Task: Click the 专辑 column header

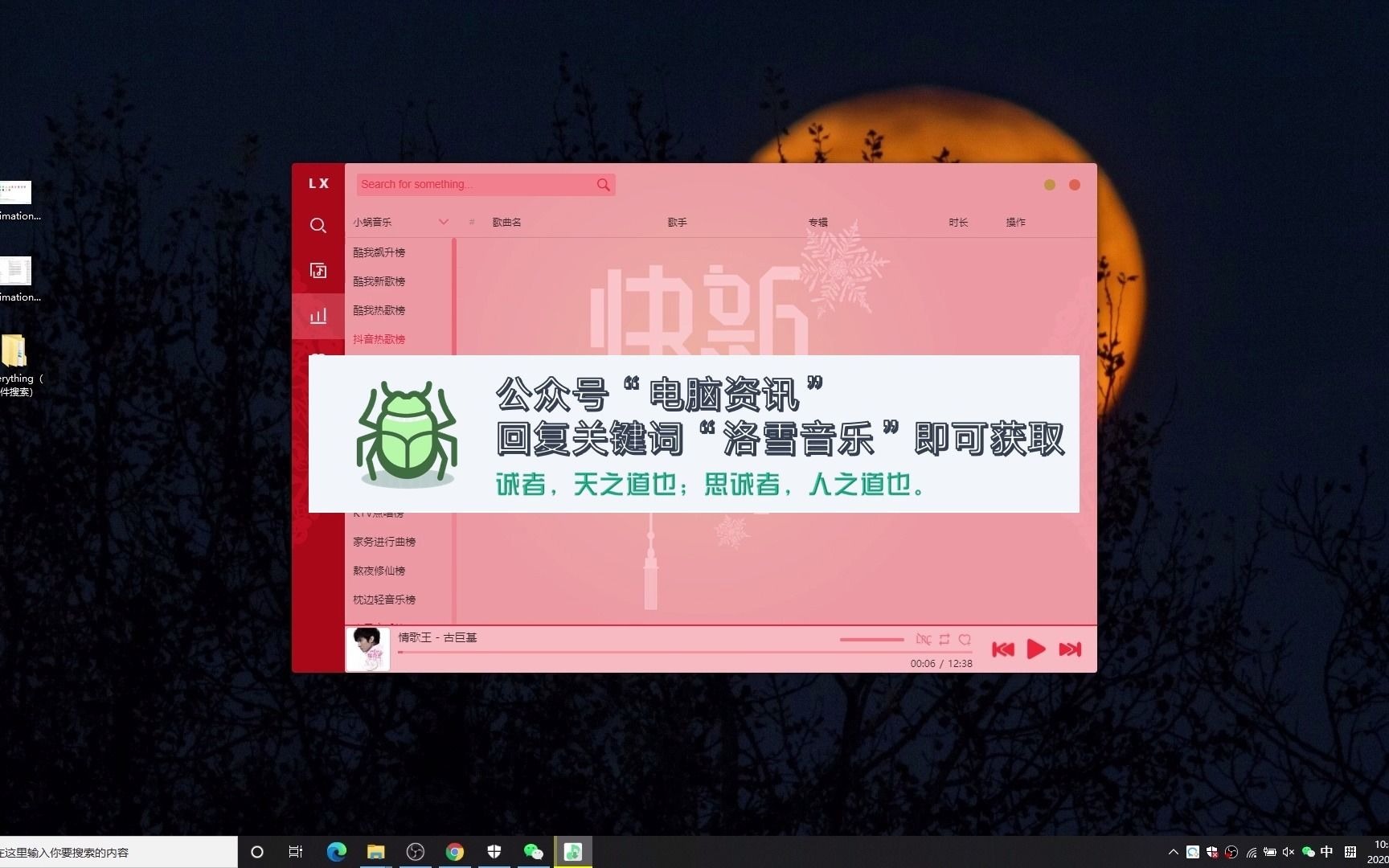Action: point(818,223)
